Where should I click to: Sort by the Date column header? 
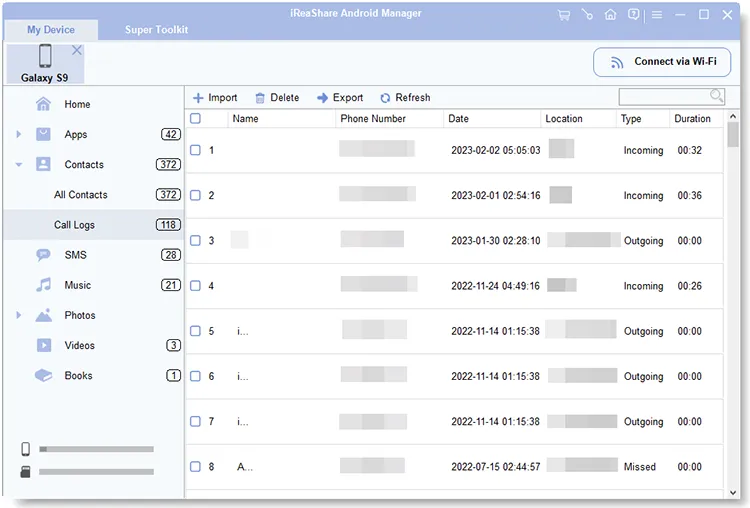(492, 119)
